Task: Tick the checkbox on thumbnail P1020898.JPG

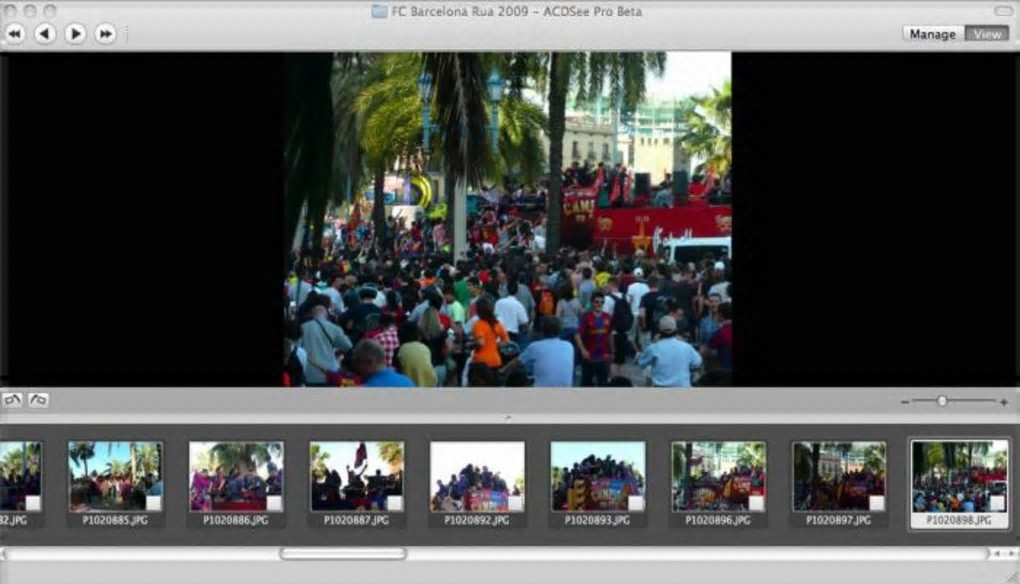Action: click(x=997, y=503)
